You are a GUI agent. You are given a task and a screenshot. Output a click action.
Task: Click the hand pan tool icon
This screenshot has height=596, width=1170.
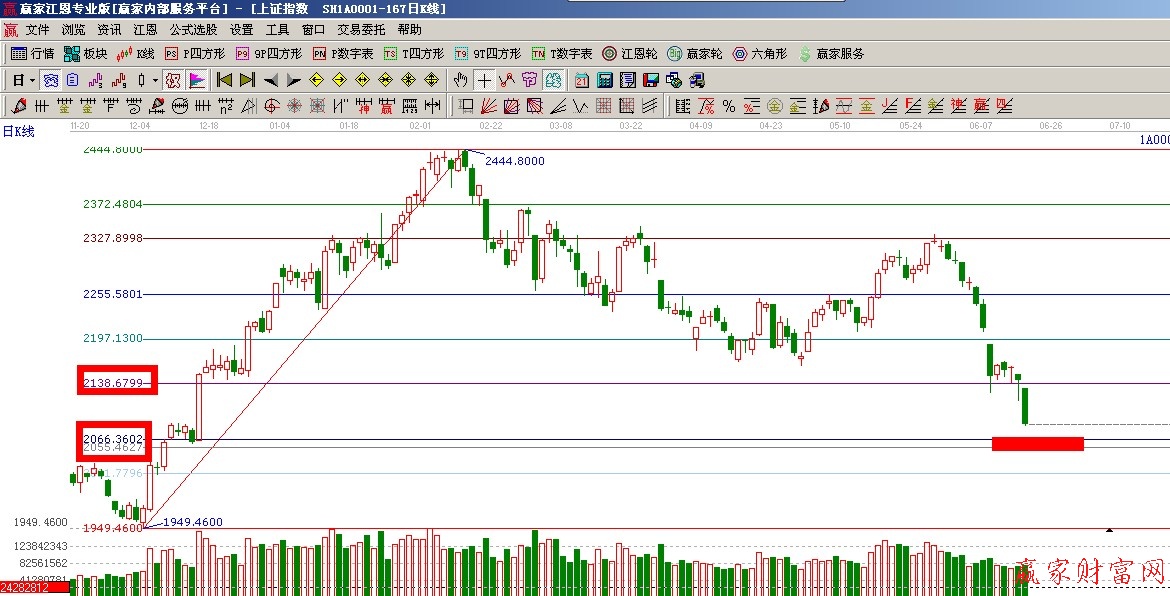point(460,80)
